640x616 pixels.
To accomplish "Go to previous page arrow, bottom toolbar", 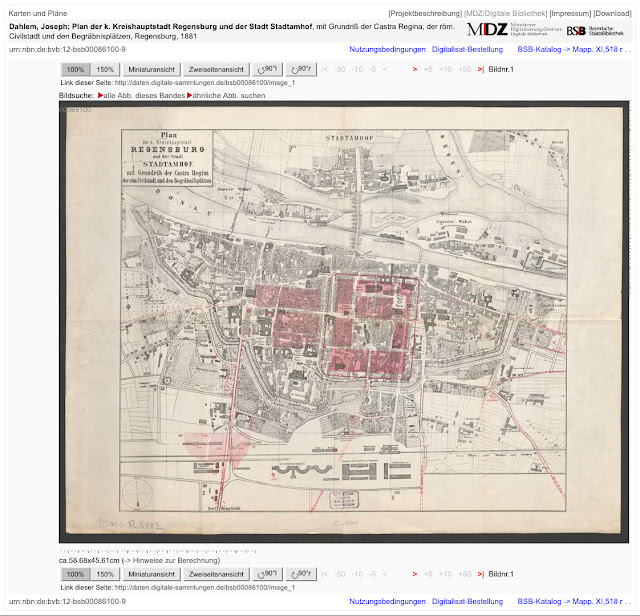I will 384,574.
